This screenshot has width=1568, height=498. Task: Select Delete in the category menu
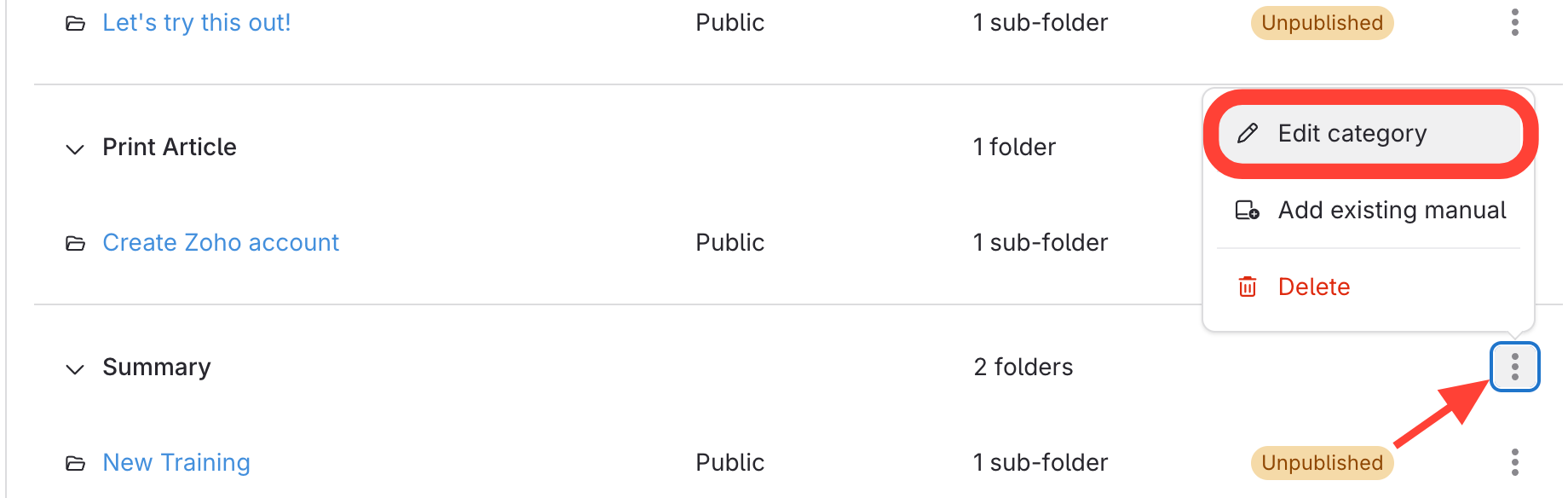(1313, 287)
